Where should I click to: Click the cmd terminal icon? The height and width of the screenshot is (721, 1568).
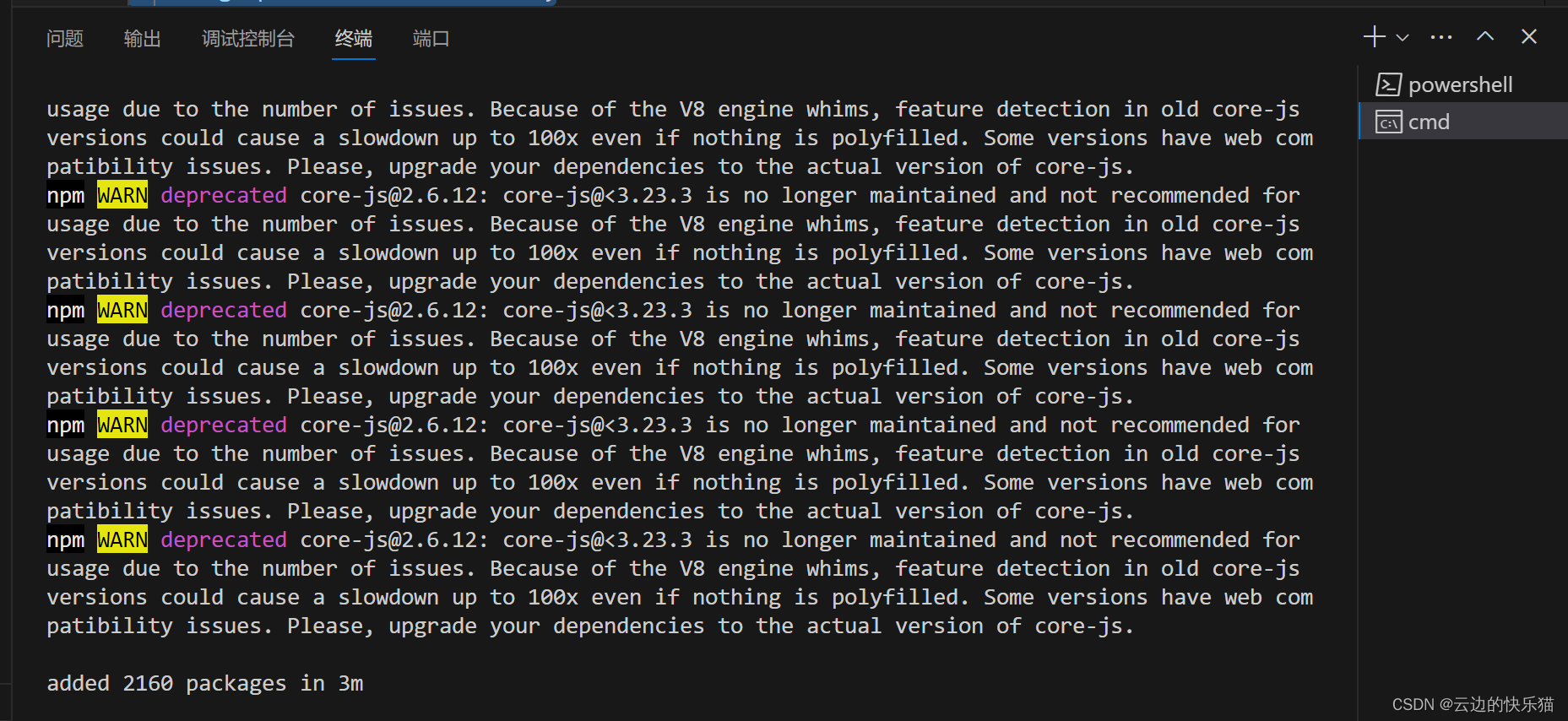pos(1388,122)
